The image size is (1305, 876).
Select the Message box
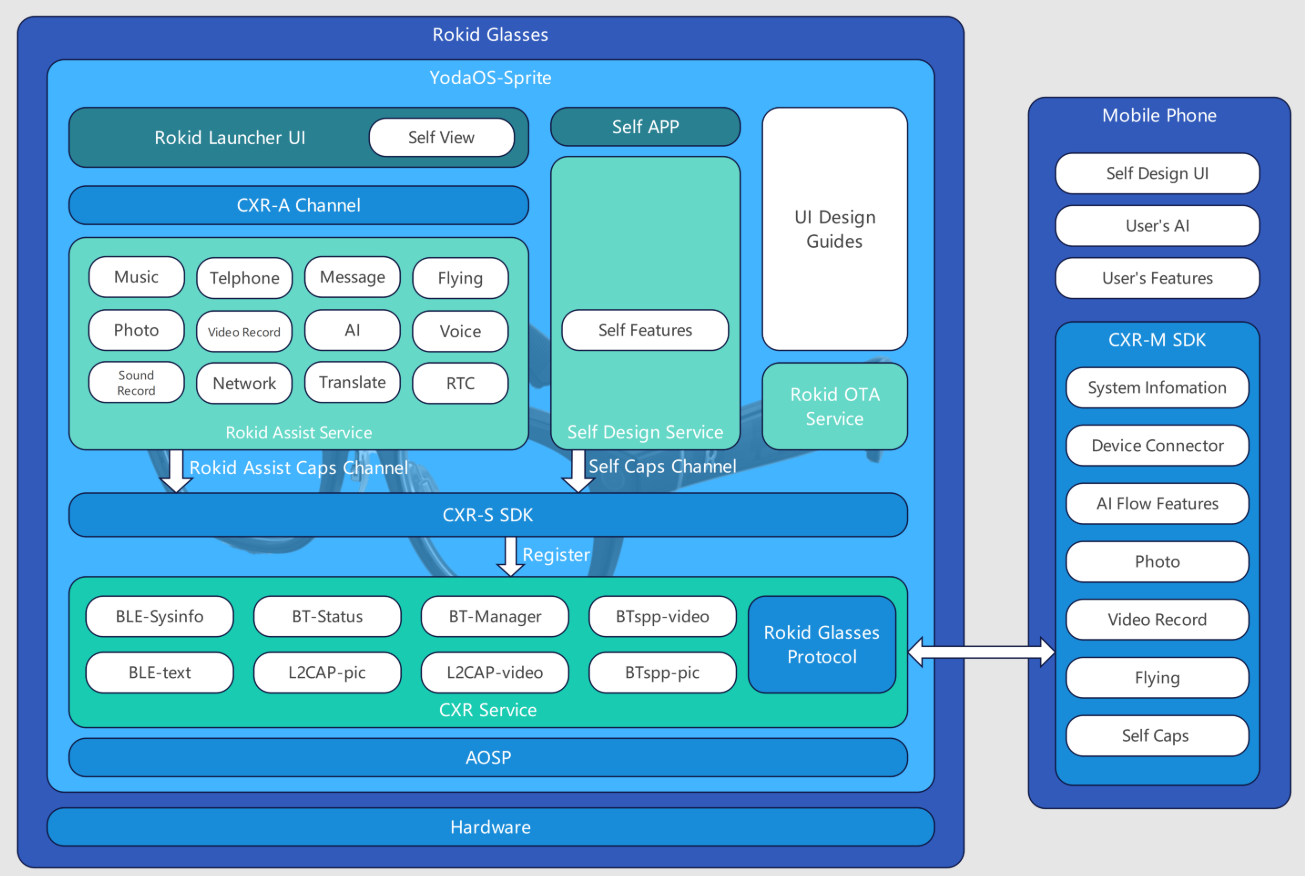pyautogui.click(x=353, y=277)
